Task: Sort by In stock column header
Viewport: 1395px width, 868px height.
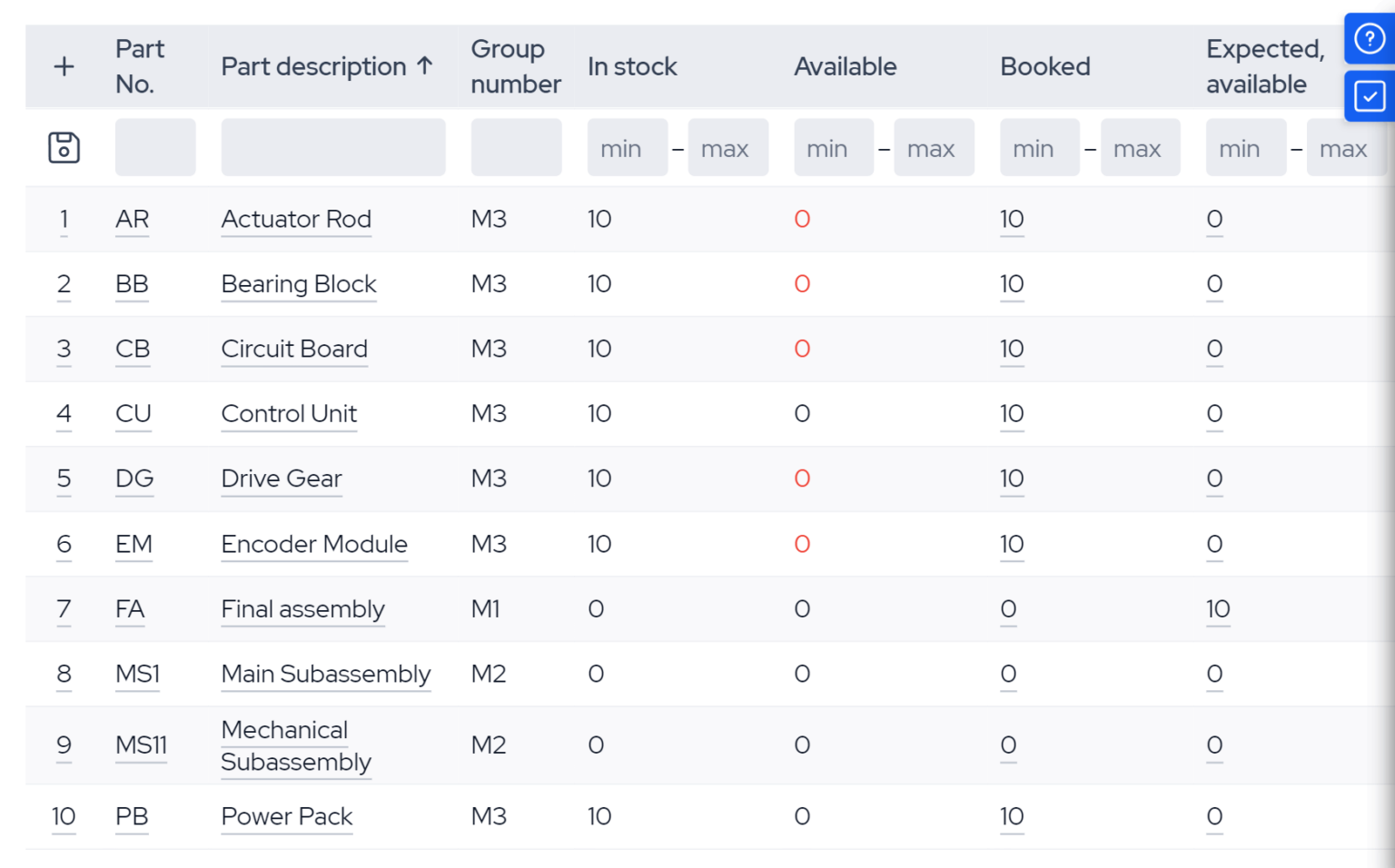Action: tap(632, 66)
